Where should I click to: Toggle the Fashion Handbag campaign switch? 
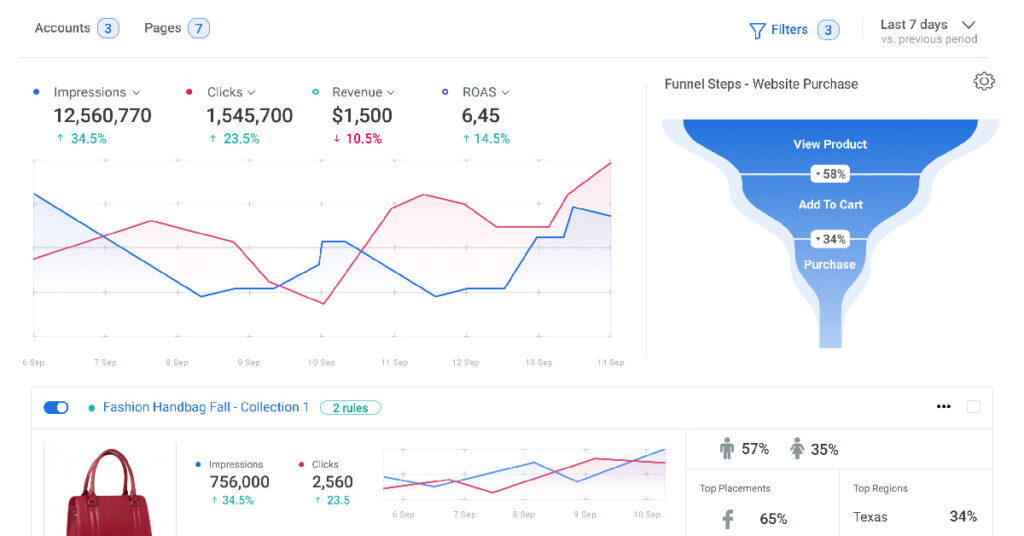click(x=56, y=407)
